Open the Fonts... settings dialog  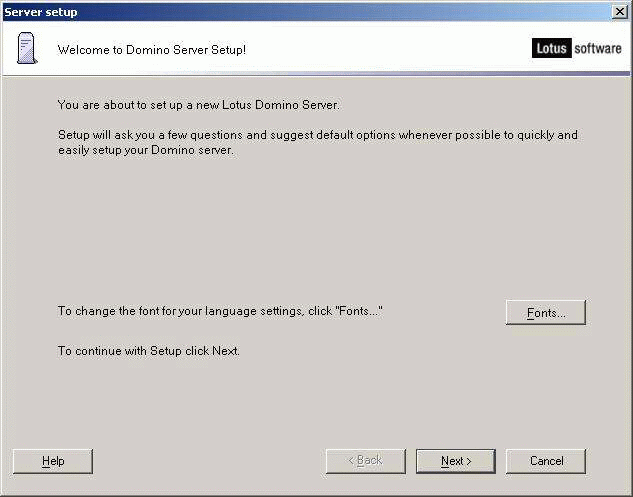pyautogui.click(x=546, y=312)
